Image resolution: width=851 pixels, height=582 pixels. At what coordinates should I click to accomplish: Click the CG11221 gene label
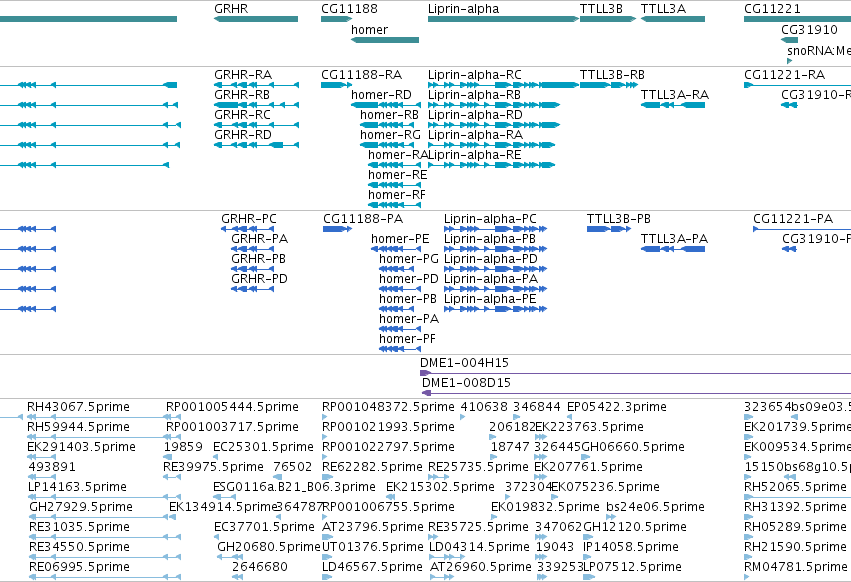point(772,9)
